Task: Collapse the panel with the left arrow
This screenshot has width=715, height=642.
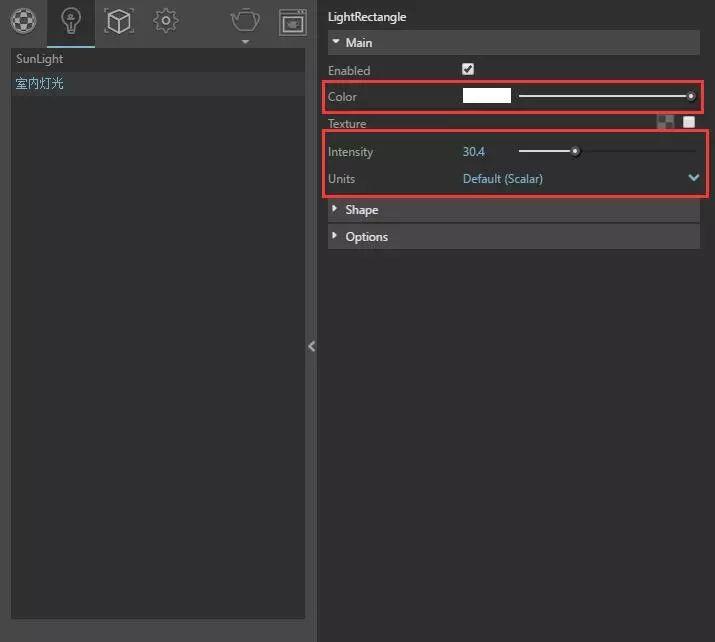Action: [x=311, y=347]
